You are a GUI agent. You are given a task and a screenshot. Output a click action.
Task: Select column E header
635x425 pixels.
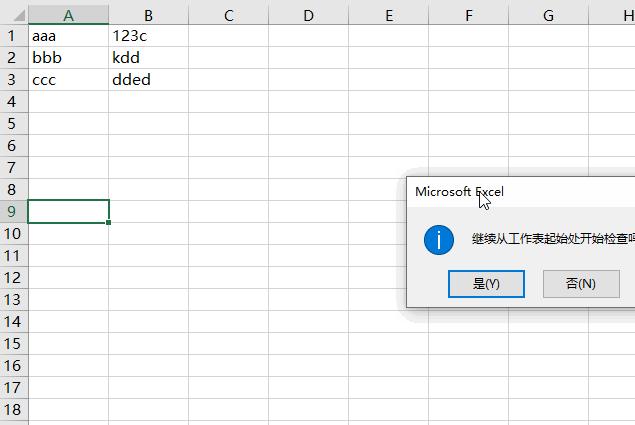tap(388, 15)
